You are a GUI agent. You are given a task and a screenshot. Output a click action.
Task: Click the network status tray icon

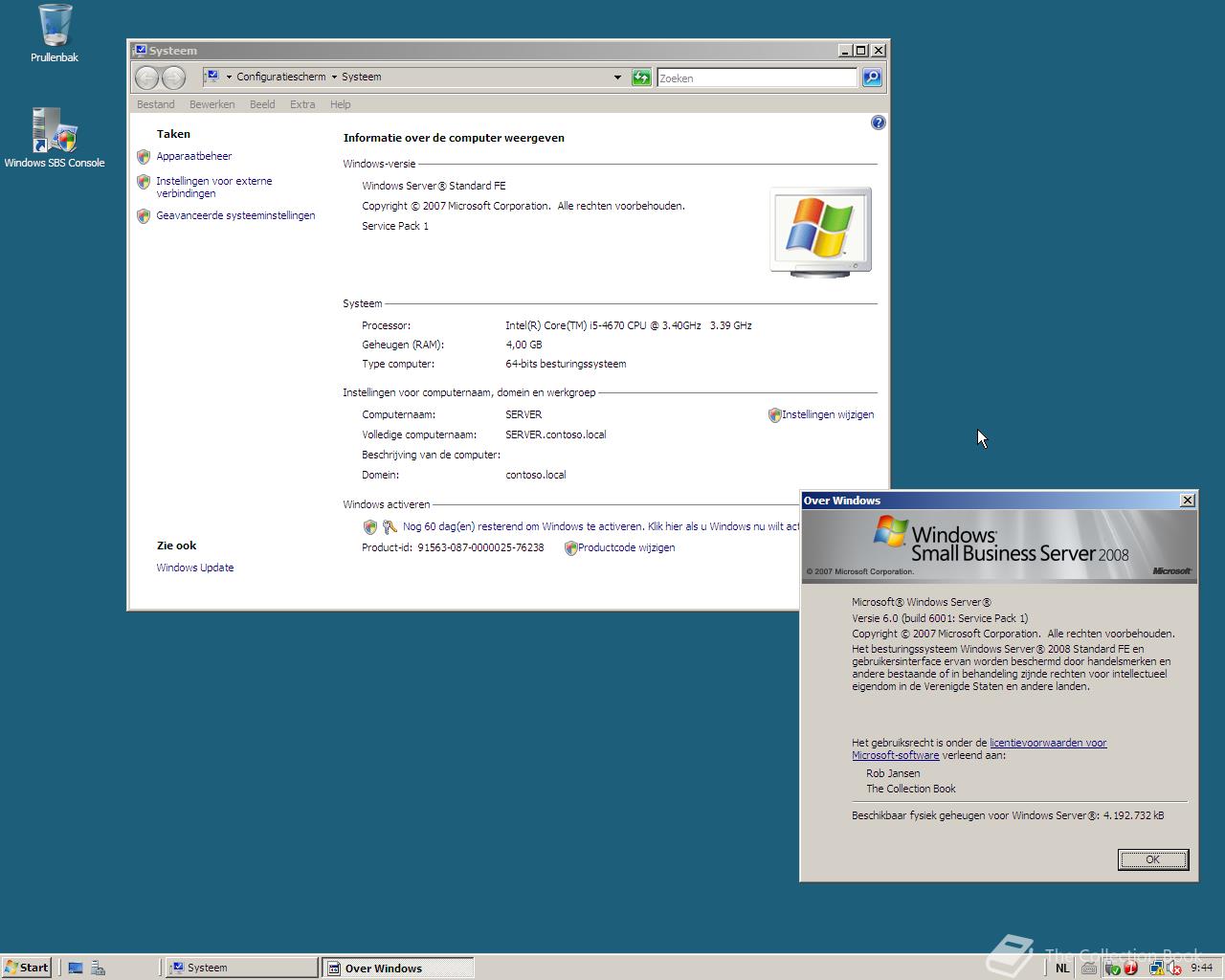pyautogui.click(x=1156, y=968)
